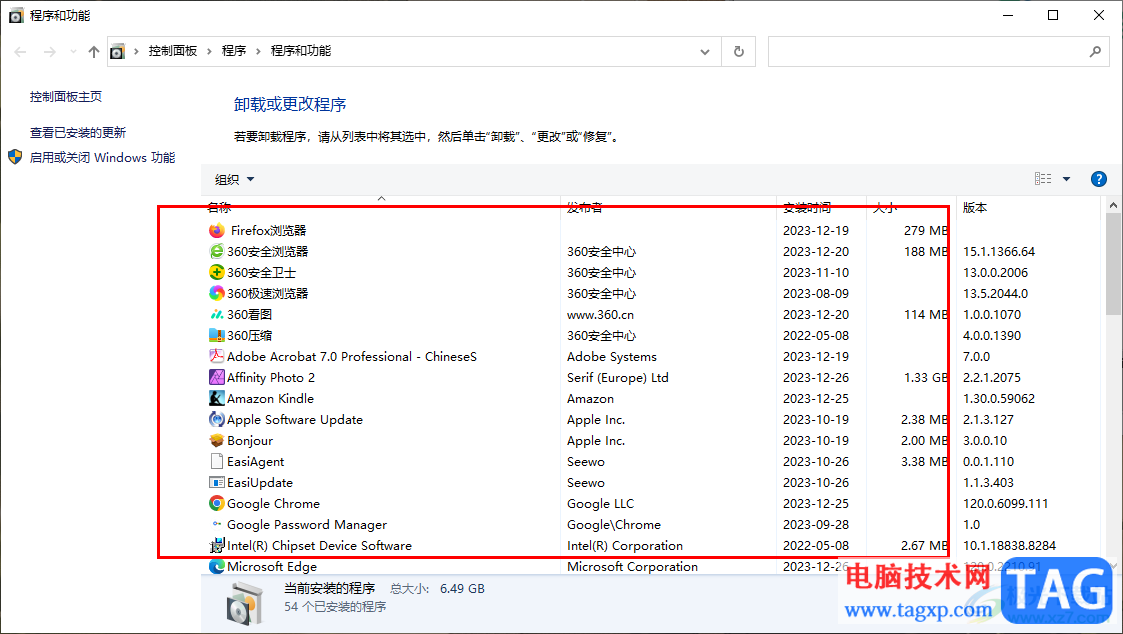Click the Google Chrome icon

tap(216, 504)
